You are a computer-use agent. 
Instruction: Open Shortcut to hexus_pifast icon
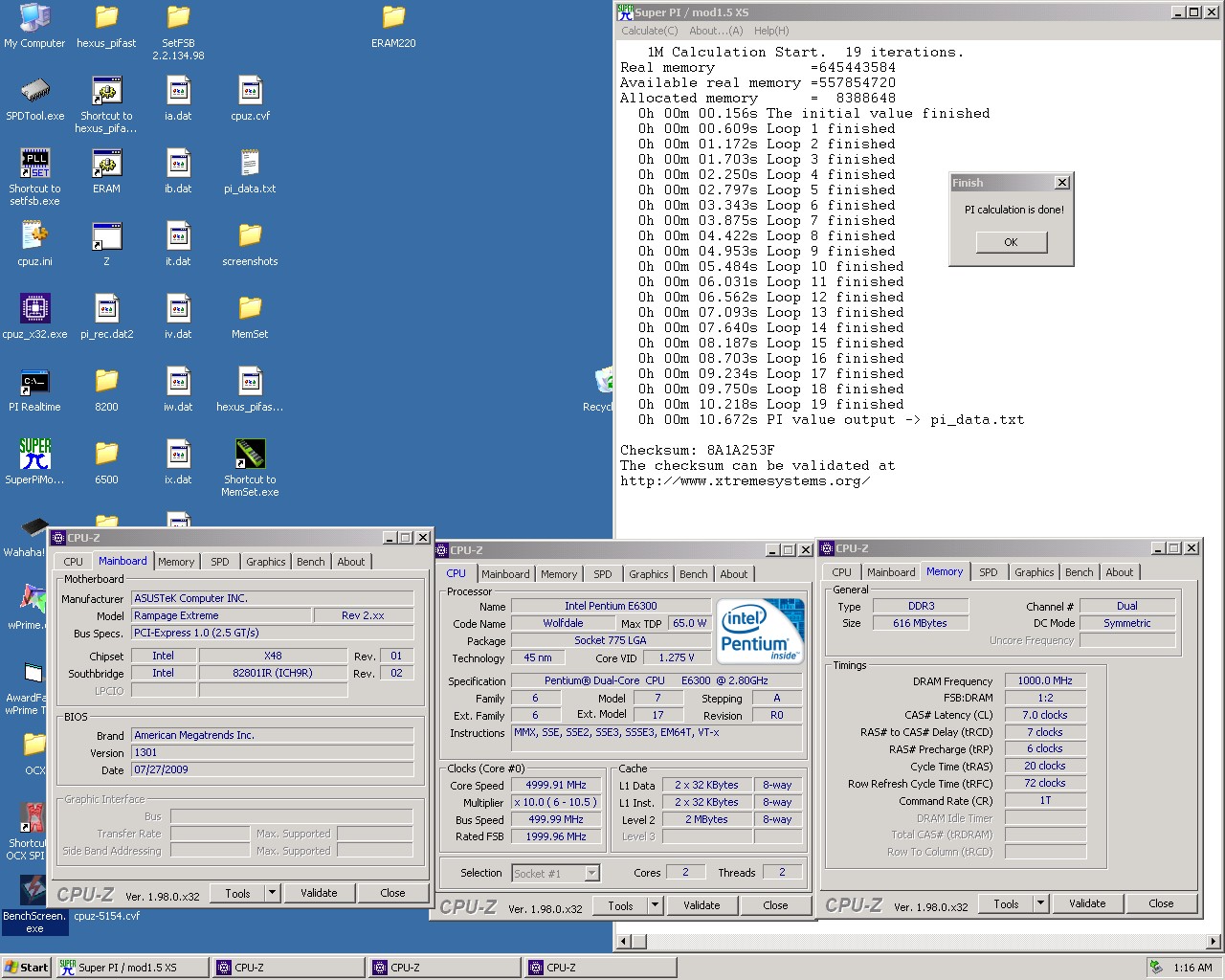pos(106,105)
